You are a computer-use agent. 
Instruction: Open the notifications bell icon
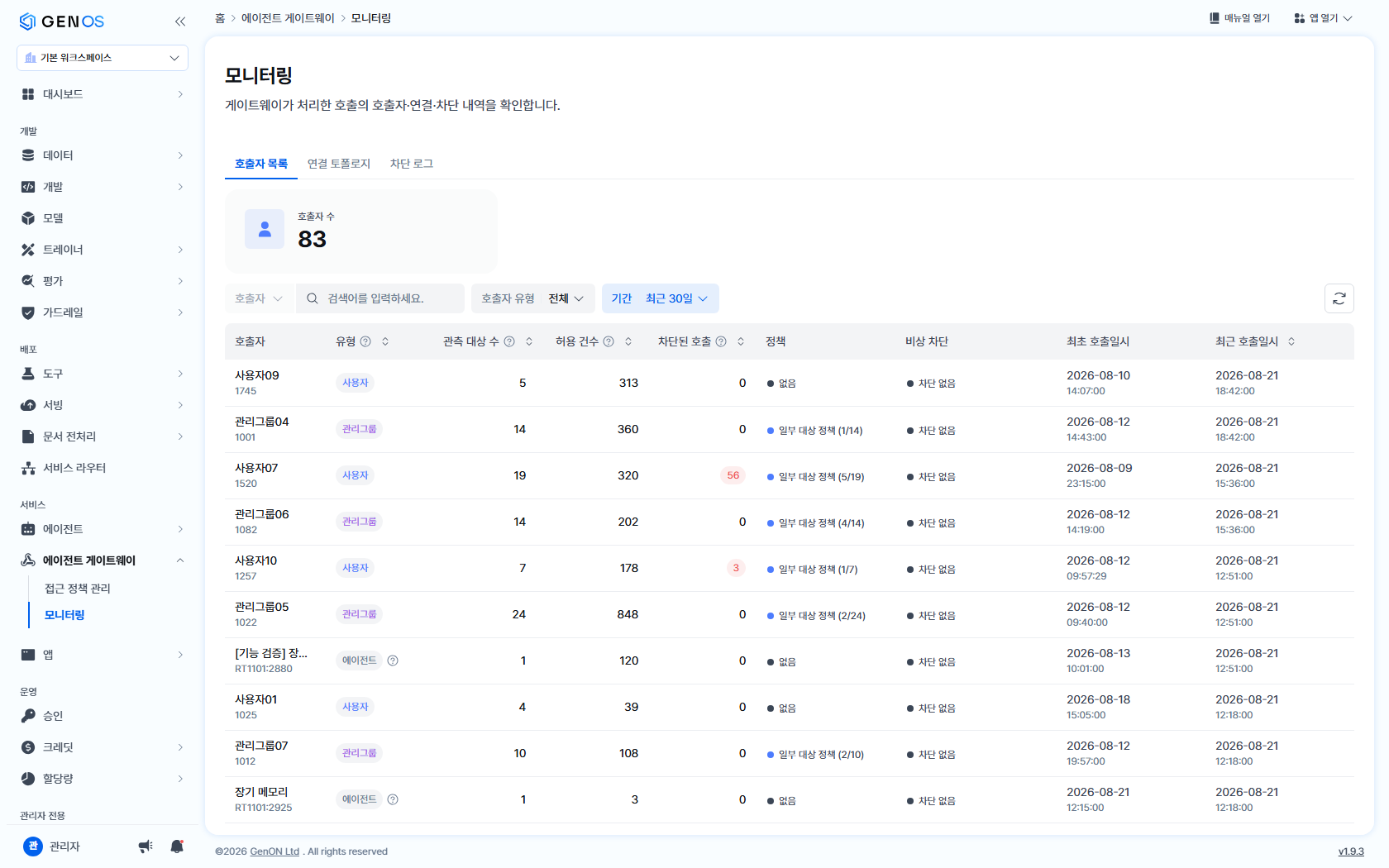[x=177, y=847]
